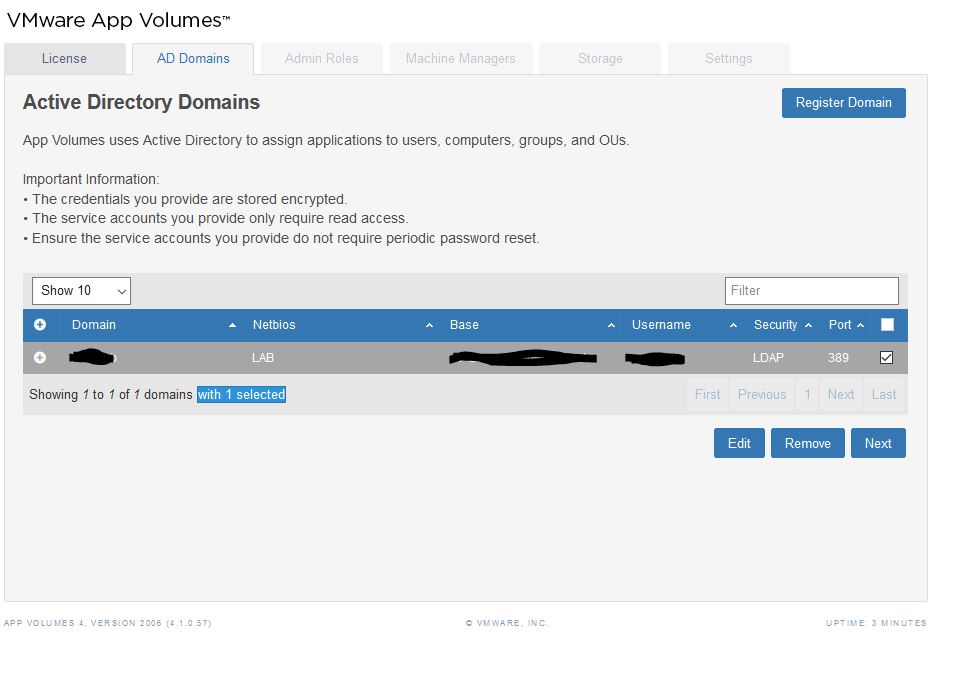
Task: Click the VMware App Volumes title
Action: (118, 20)
